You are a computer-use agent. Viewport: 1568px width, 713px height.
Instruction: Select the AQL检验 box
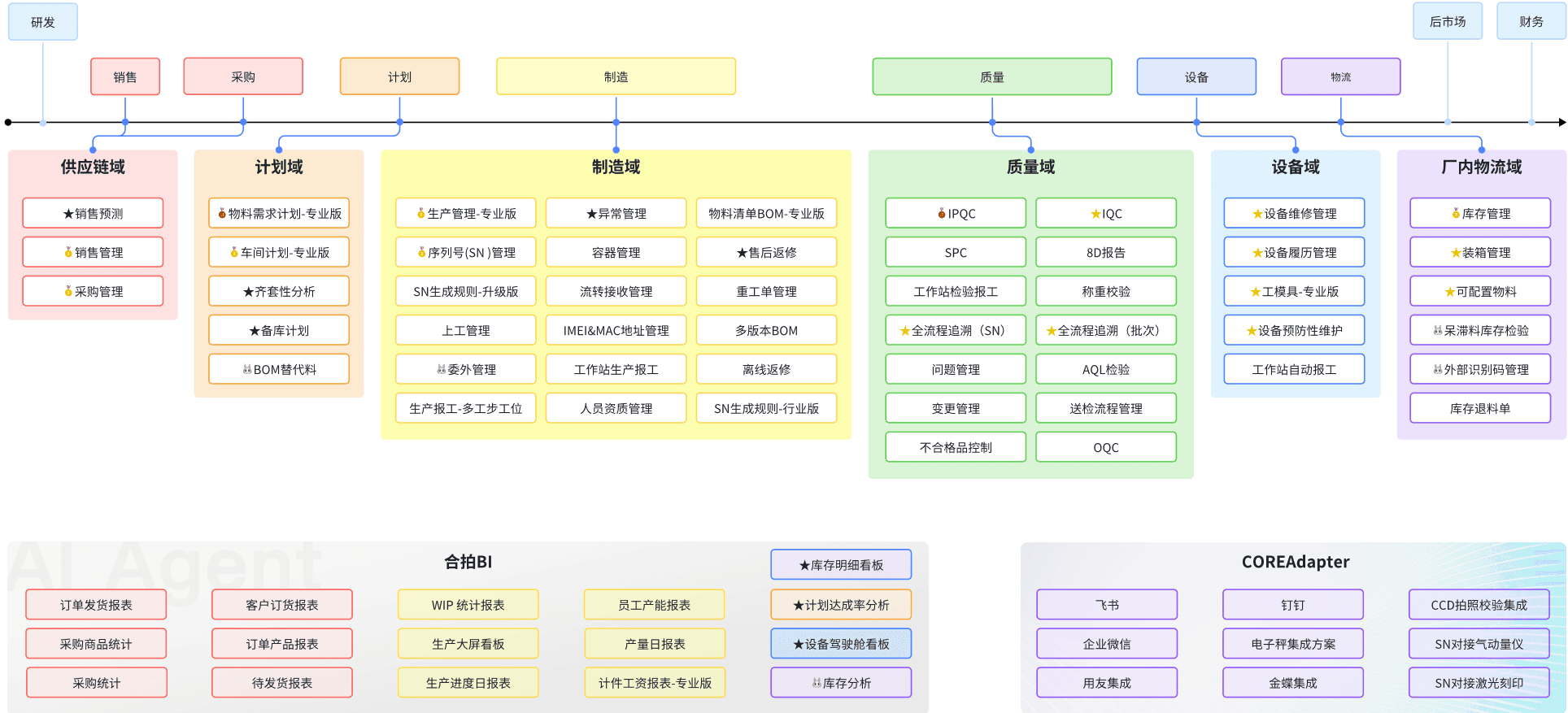1106,369
